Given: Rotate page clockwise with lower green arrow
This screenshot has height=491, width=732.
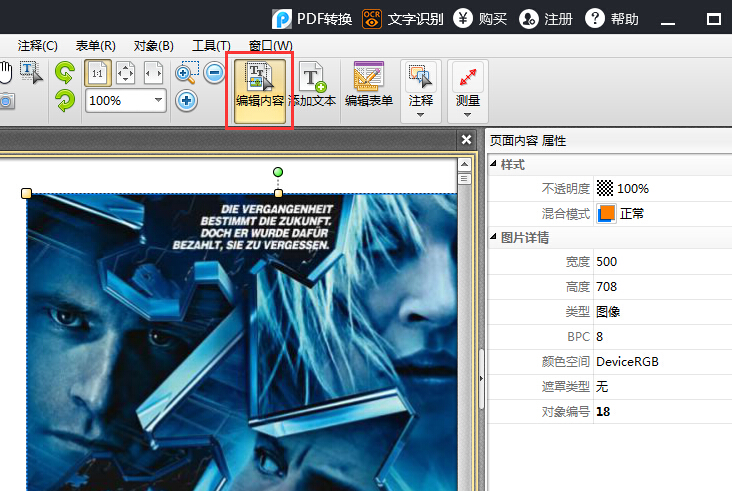Looking at the screenshot, I should (65, 101).
